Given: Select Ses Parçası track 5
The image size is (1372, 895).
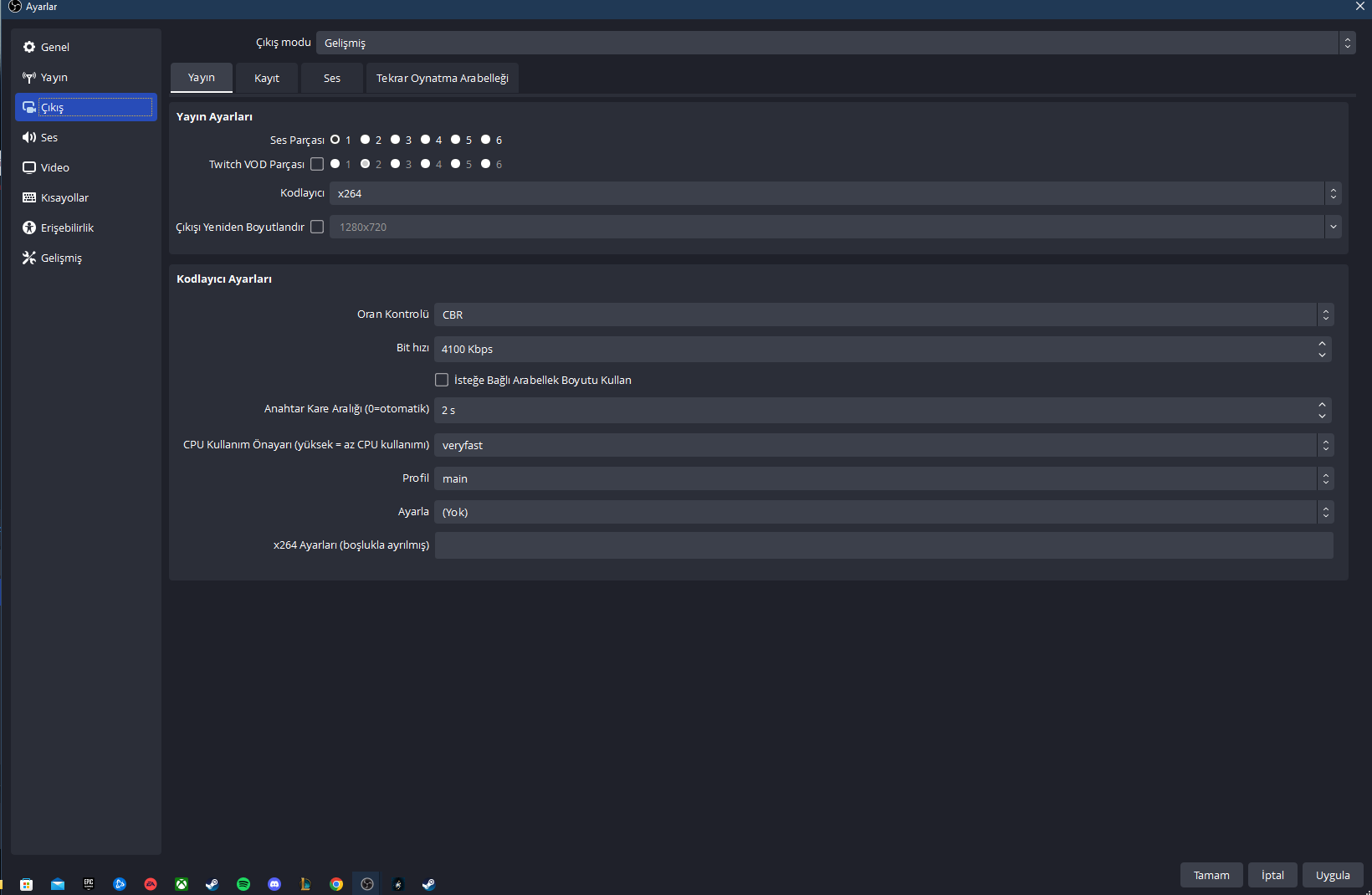Looking at the screenshot, I should 456,140.
